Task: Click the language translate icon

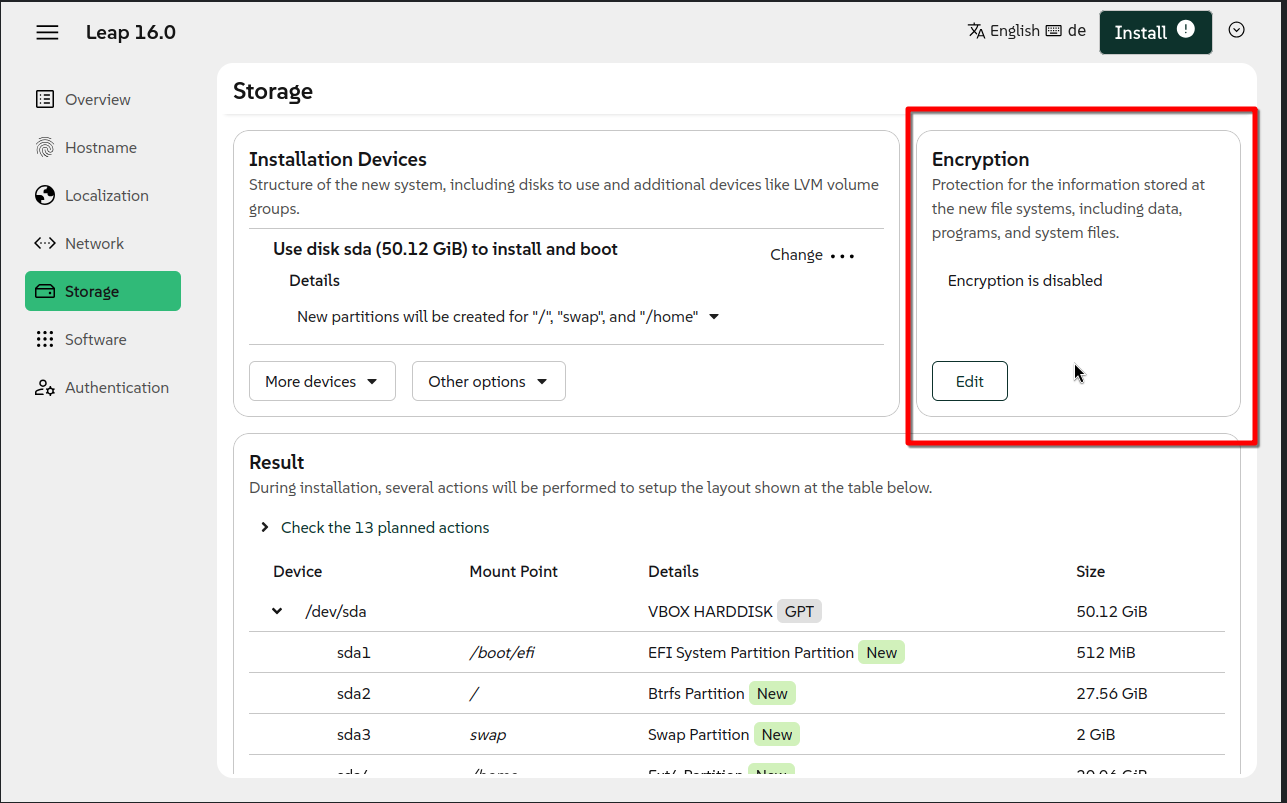Action: (x=976, y=31)
